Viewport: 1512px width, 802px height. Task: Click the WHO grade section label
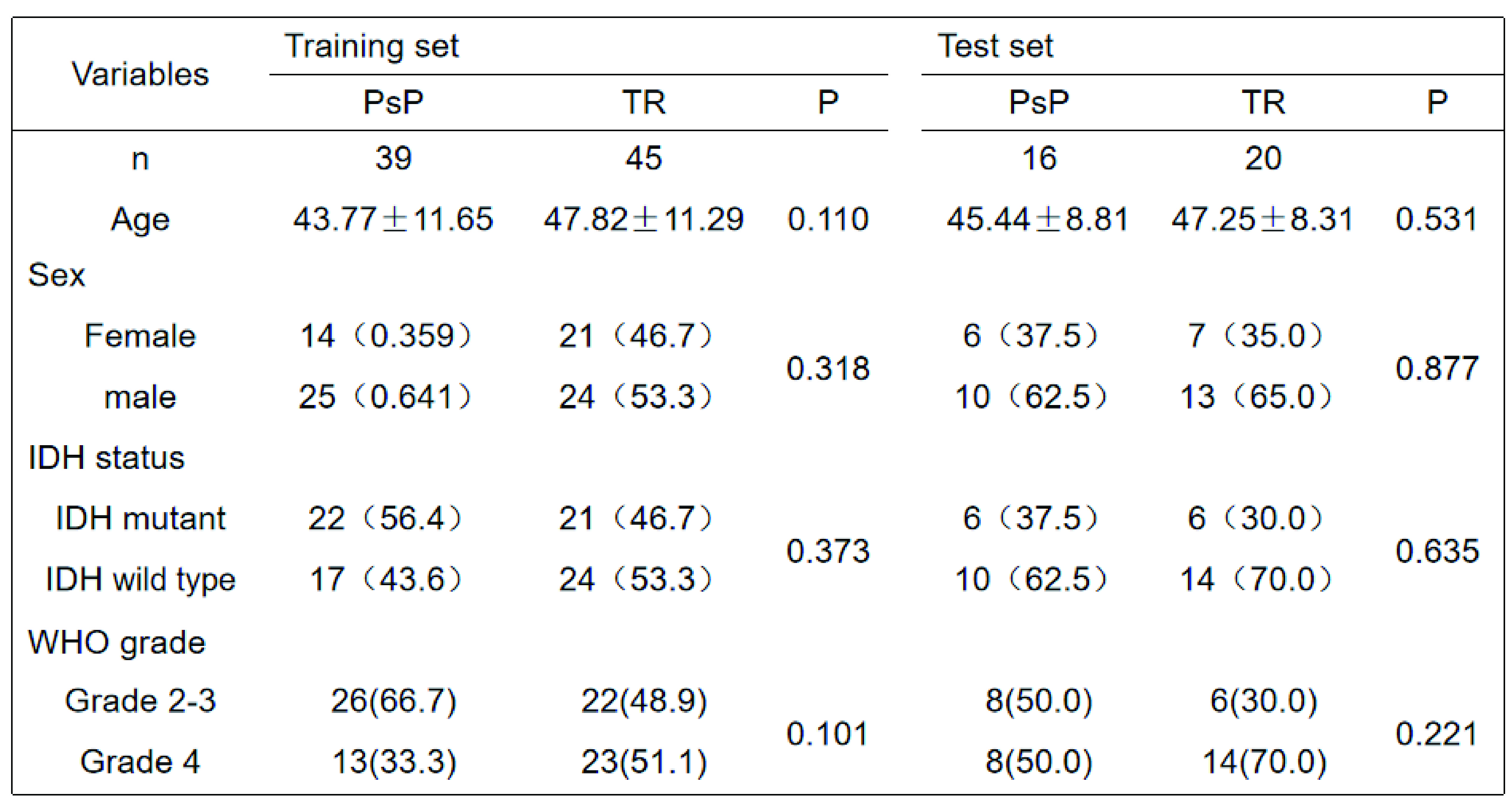click(116, 642)
